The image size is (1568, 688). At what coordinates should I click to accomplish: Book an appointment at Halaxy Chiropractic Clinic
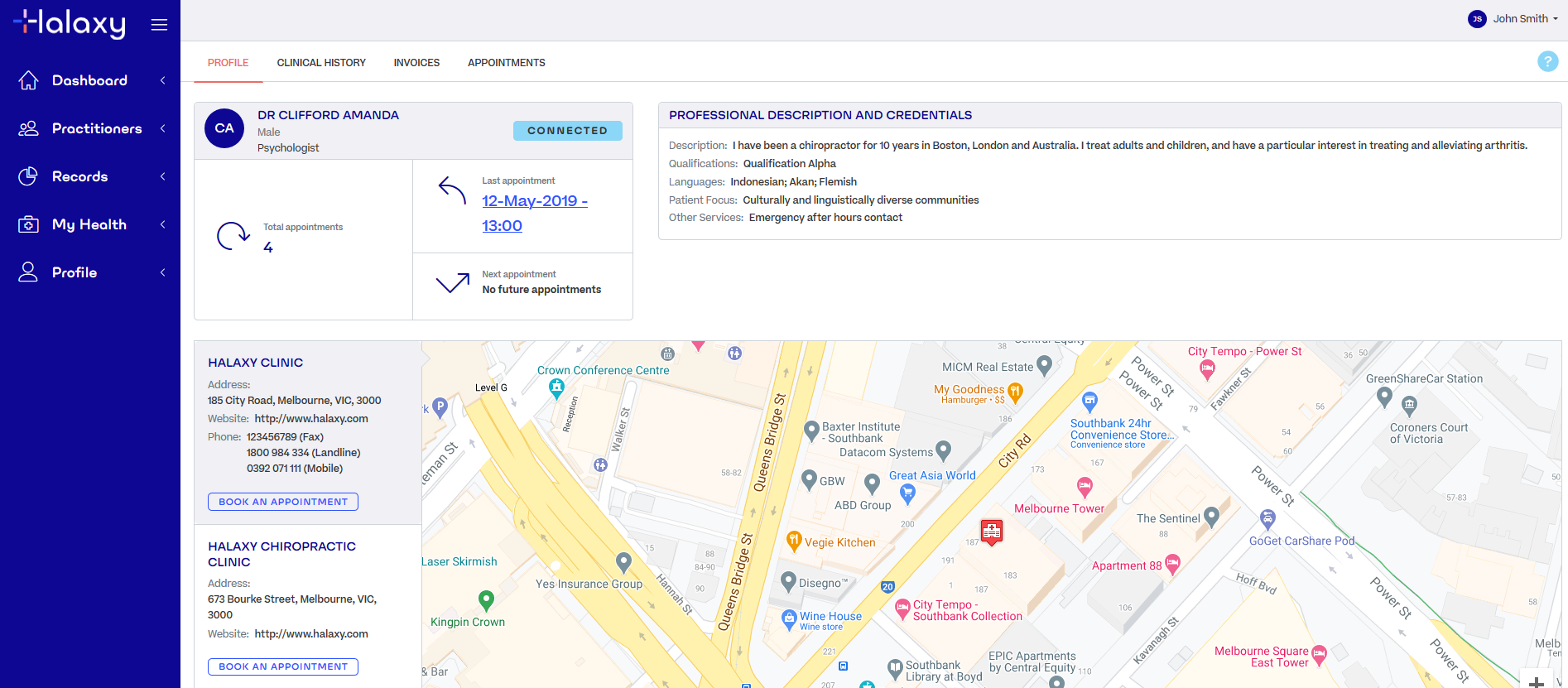tap(283, 666)
